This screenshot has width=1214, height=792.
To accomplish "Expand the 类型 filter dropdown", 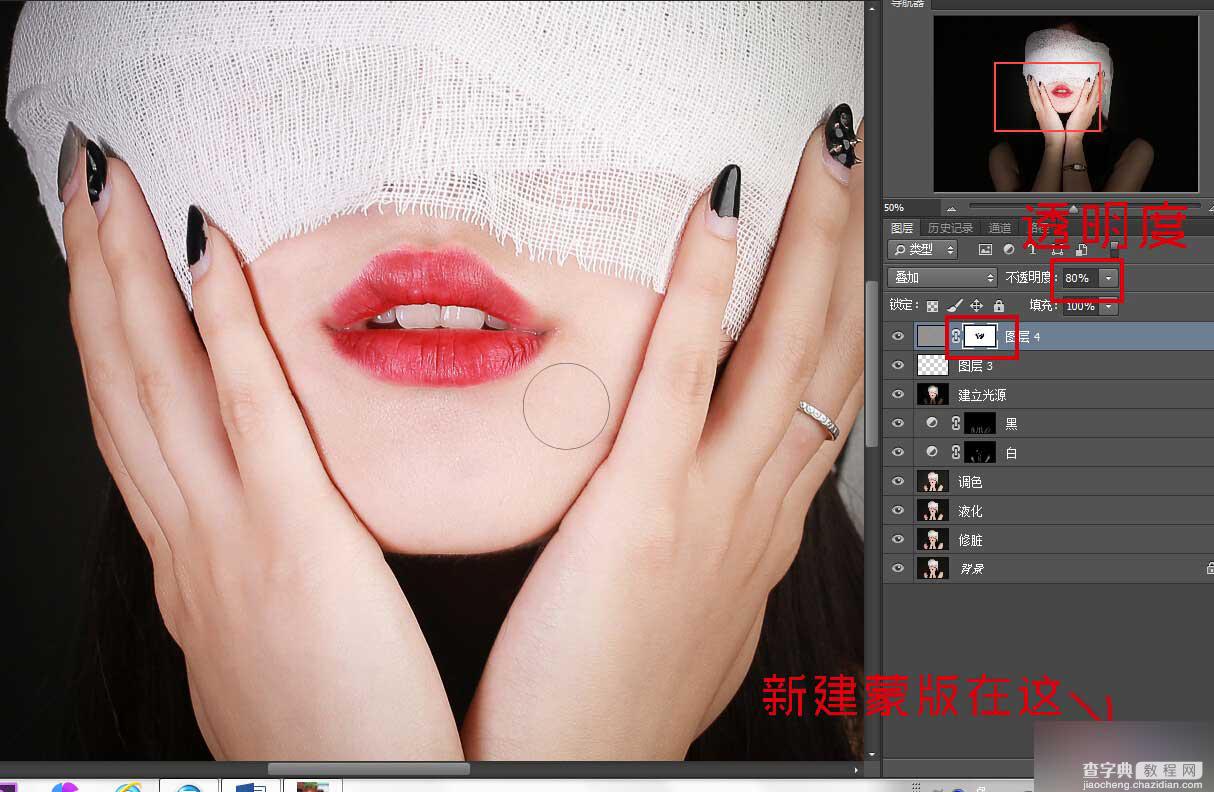I will 922,250.
